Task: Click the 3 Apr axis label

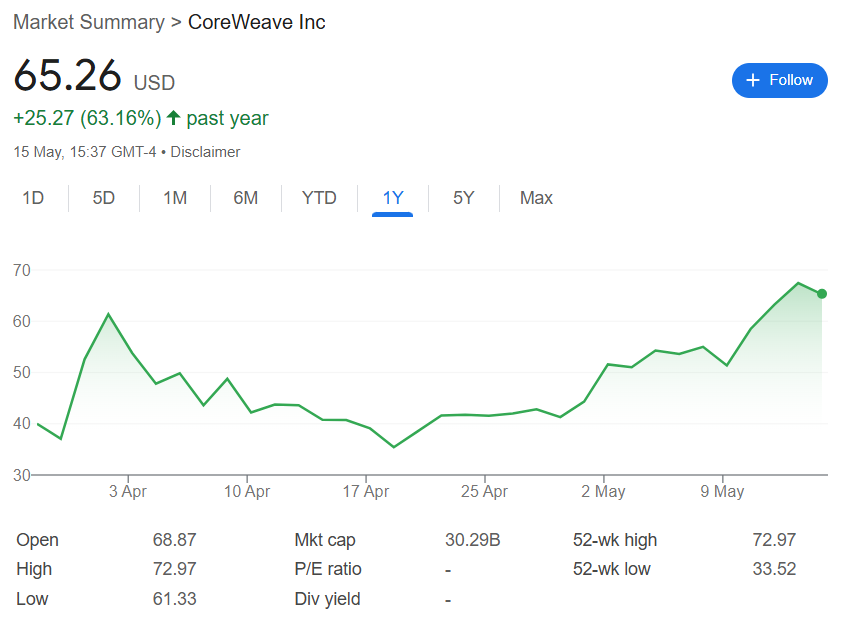Action: [x=128, y=491]
